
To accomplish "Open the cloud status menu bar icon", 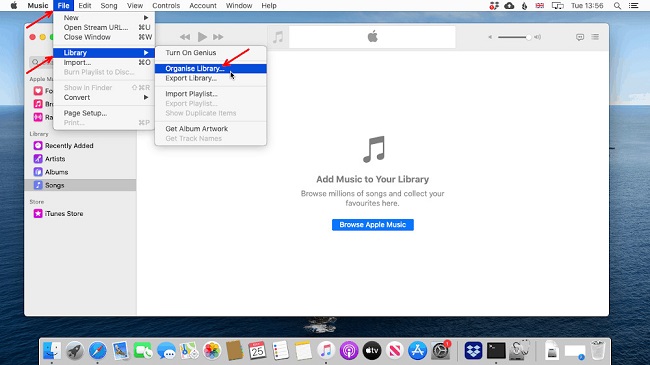I will pos(509,5).
